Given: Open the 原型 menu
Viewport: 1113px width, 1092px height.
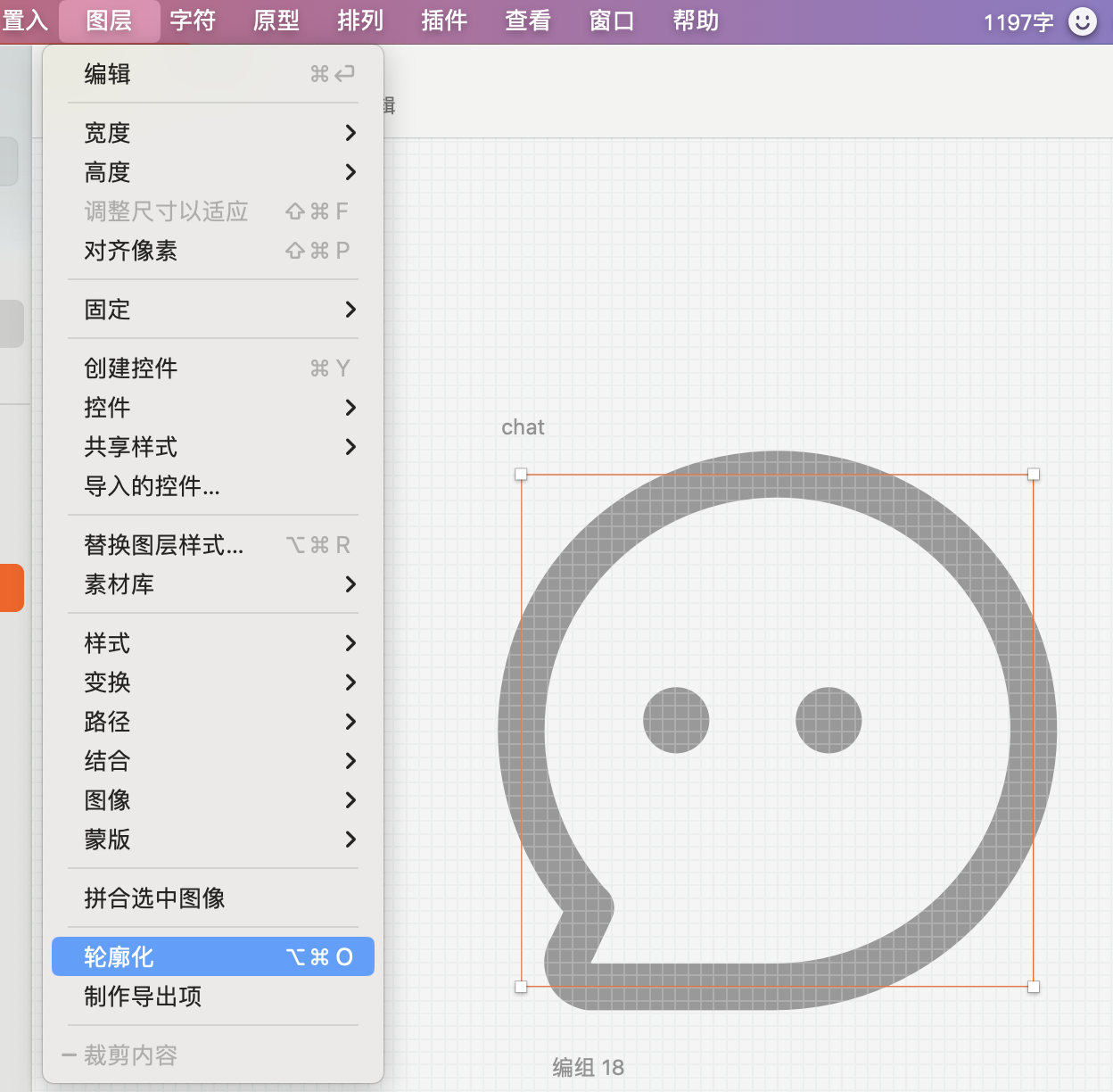Looking at the screenshot, I should [276, 21].
